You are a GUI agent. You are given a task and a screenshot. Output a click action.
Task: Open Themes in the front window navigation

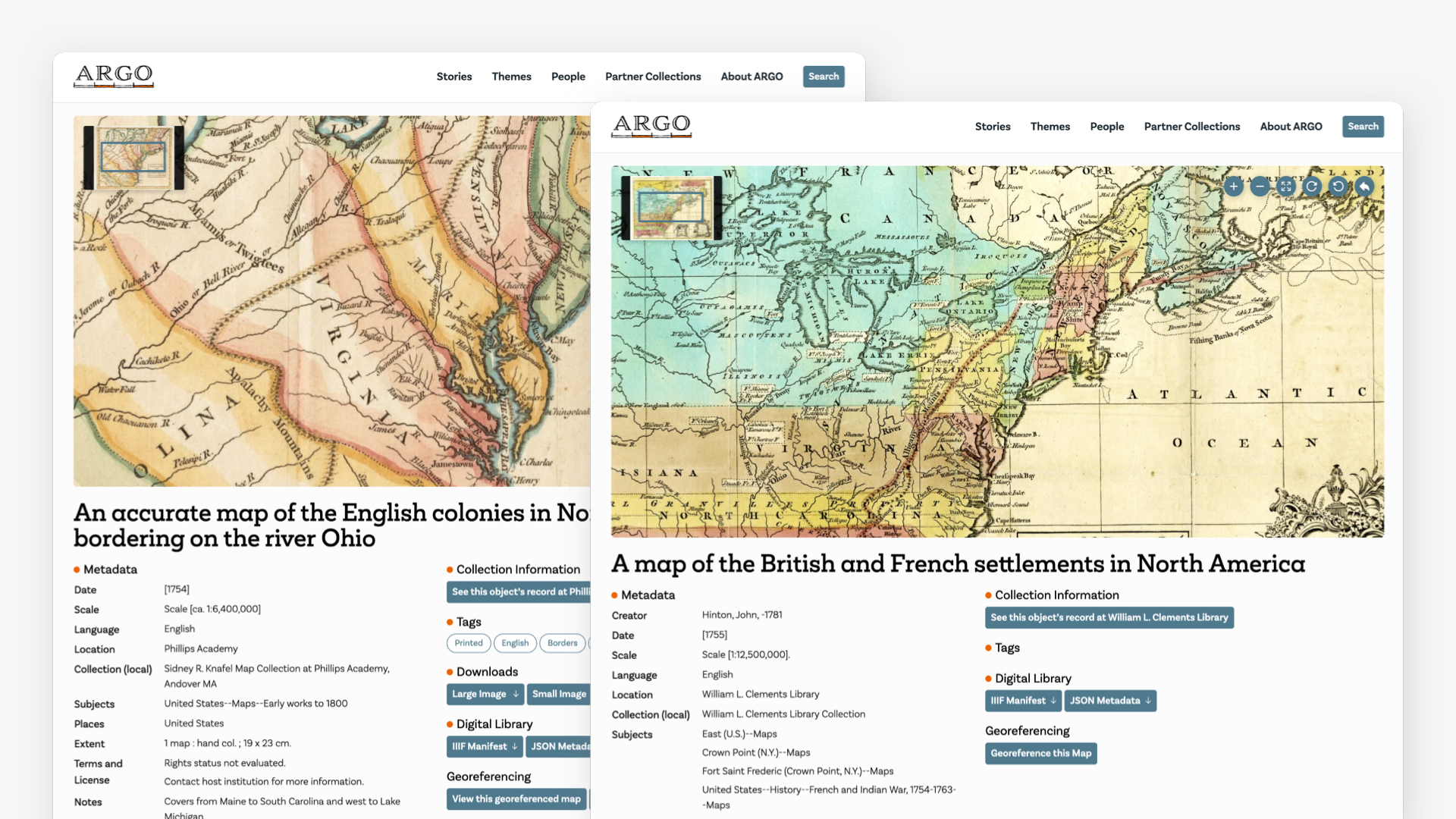pyautogui.click(x=1050, y=127)
